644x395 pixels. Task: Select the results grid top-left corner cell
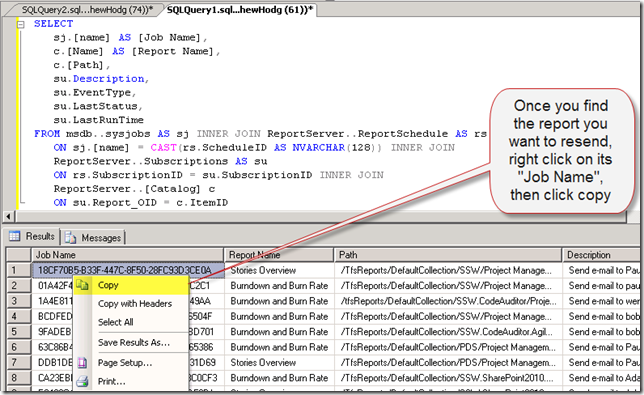coord(18,255)
